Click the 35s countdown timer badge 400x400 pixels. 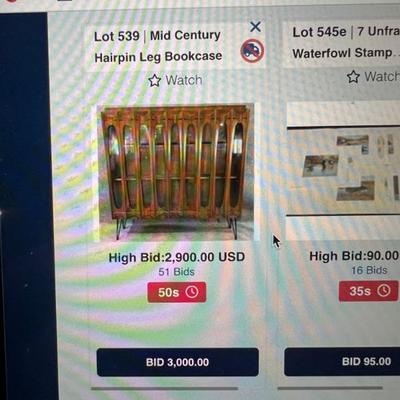pyautogui.click(x=368, y=291)
